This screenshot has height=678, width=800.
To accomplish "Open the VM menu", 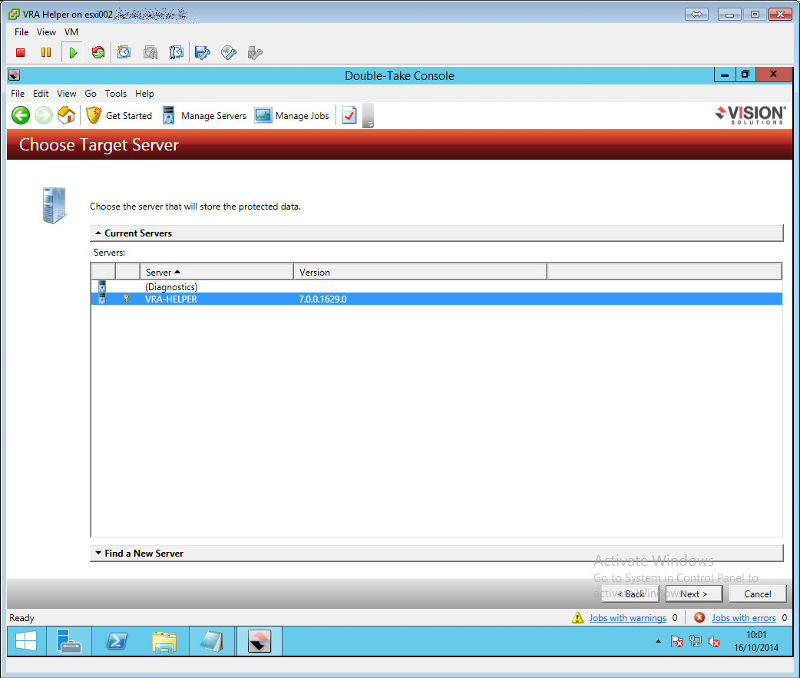I will (x=71, y=32).
